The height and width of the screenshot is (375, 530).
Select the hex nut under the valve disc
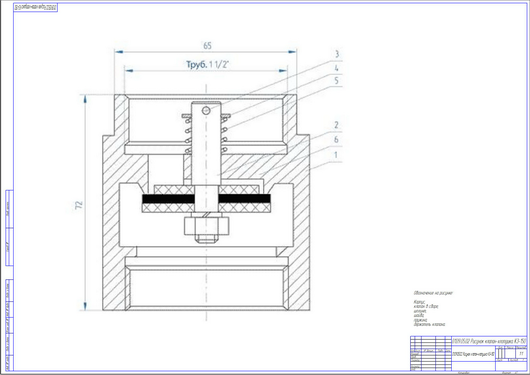[207, 226]
